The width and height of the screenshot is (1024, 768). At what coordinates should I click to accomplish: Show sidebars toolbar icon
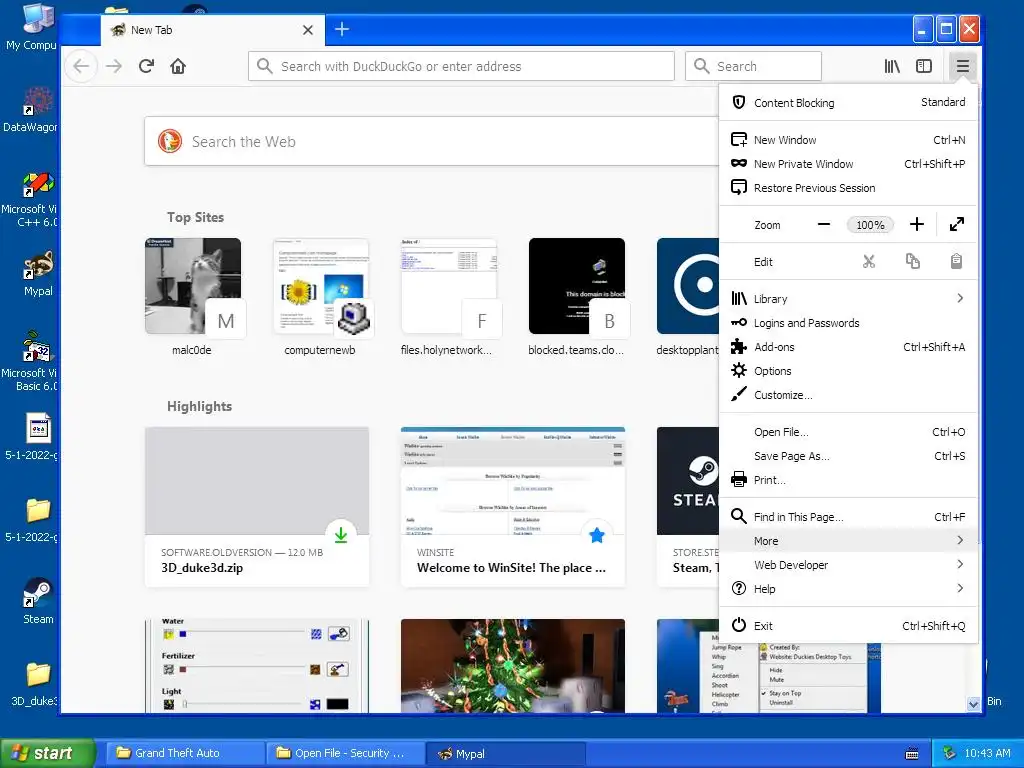pos(923,66)
